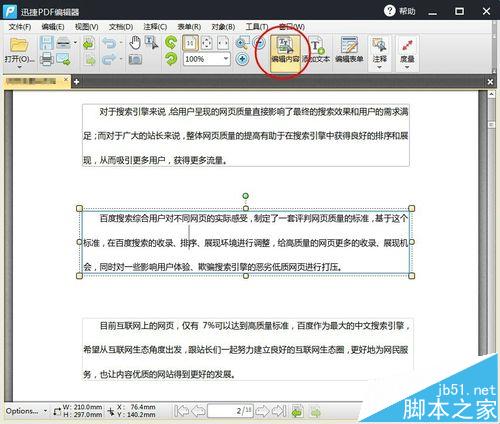Click the Fit Page icon
Viewport: 500px width, 424px height.
click(207, 43)
